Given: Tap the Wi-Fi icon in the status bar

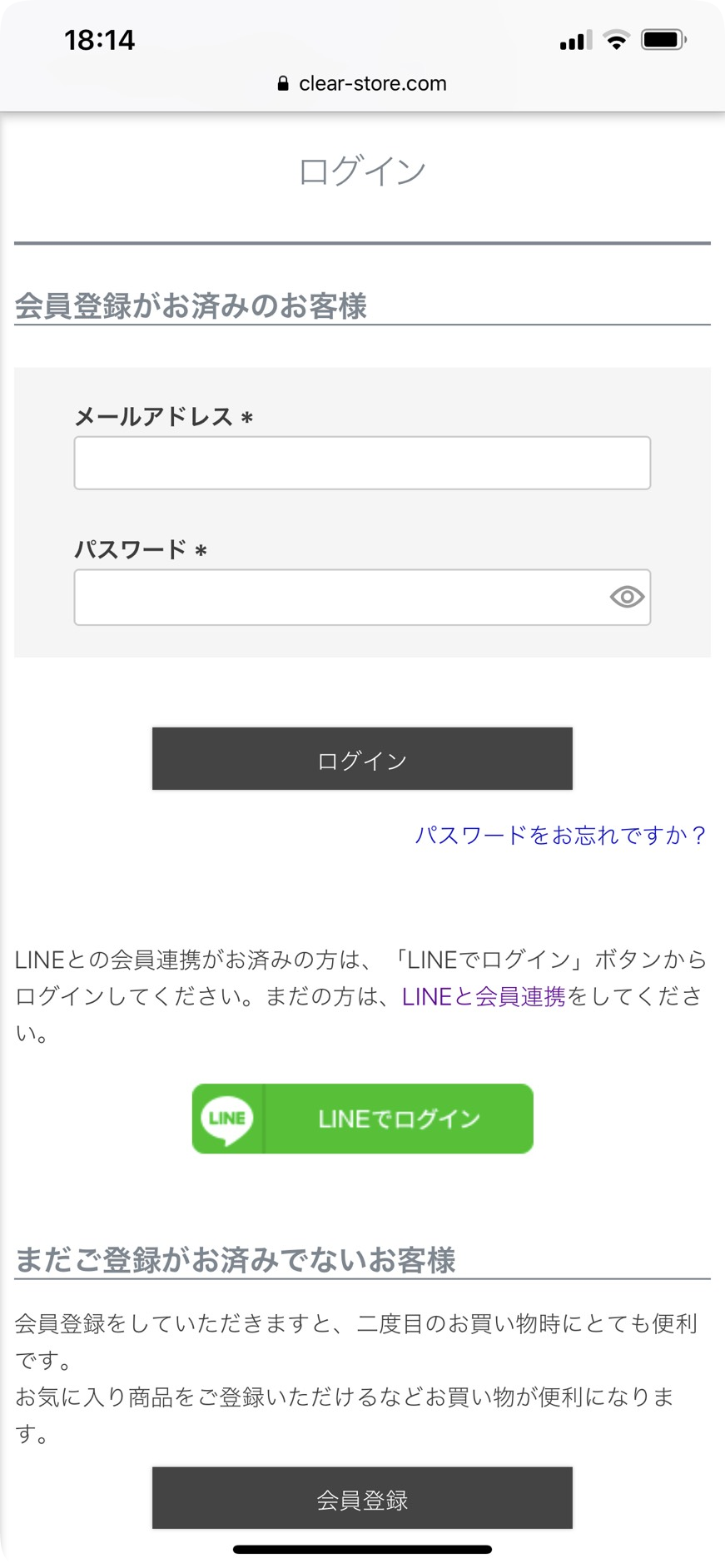Looking at the screenshot, I should click(x=615, y=39).
